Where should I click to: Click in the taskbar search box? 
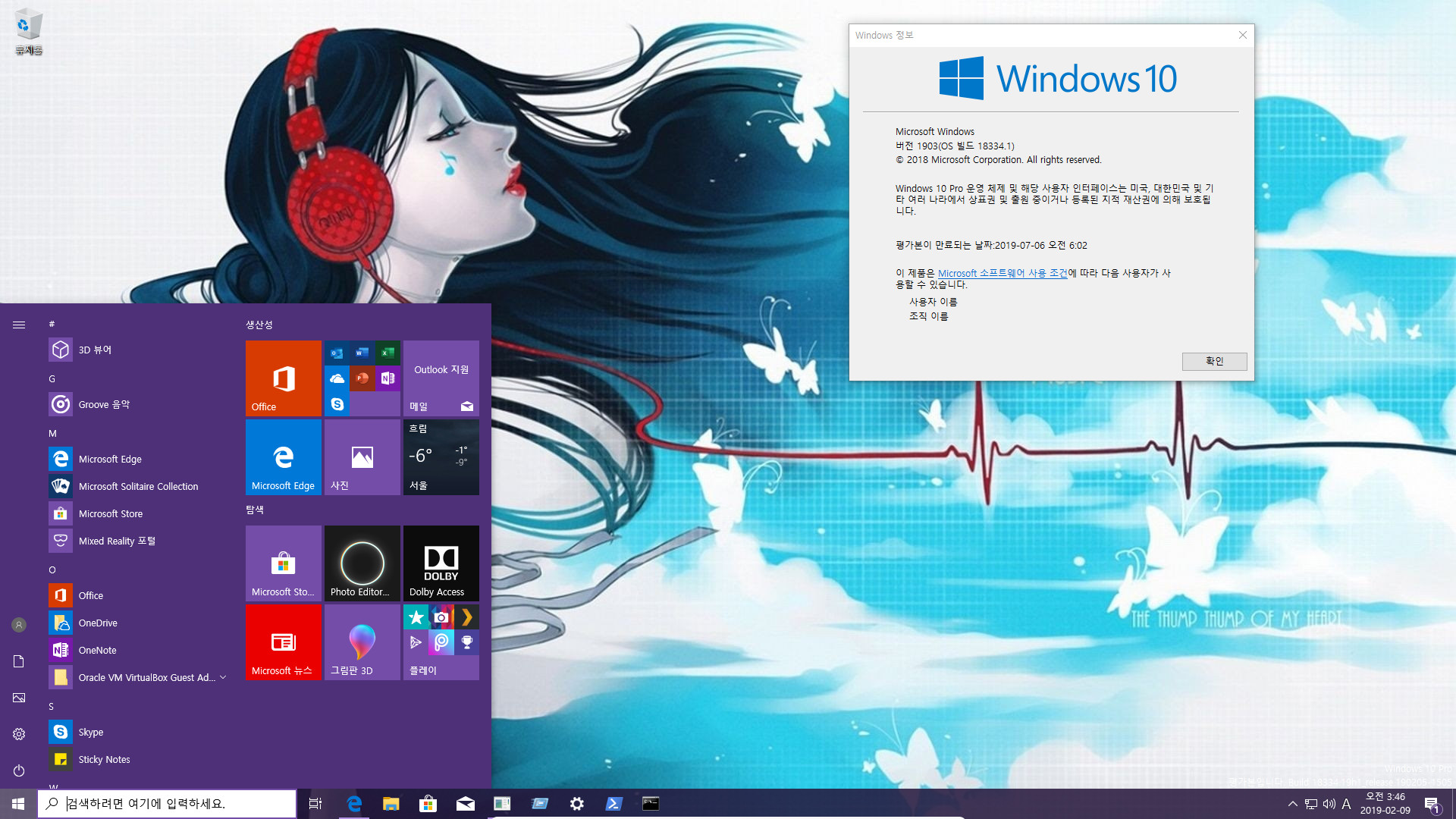click(x=167, y=804)
